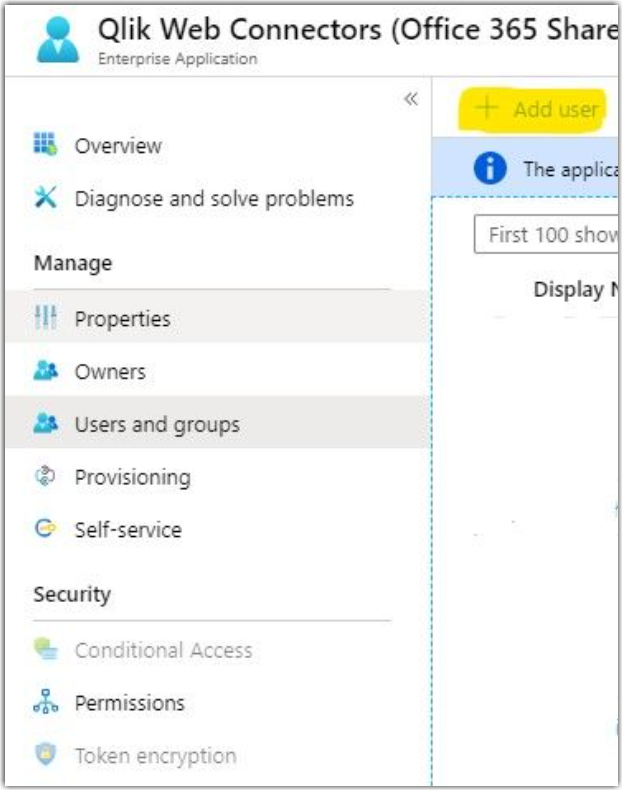Viewport: 623px width, 791px height.
Task: Select Users and groups in the sidebar
Action: [x=157, y=424]
